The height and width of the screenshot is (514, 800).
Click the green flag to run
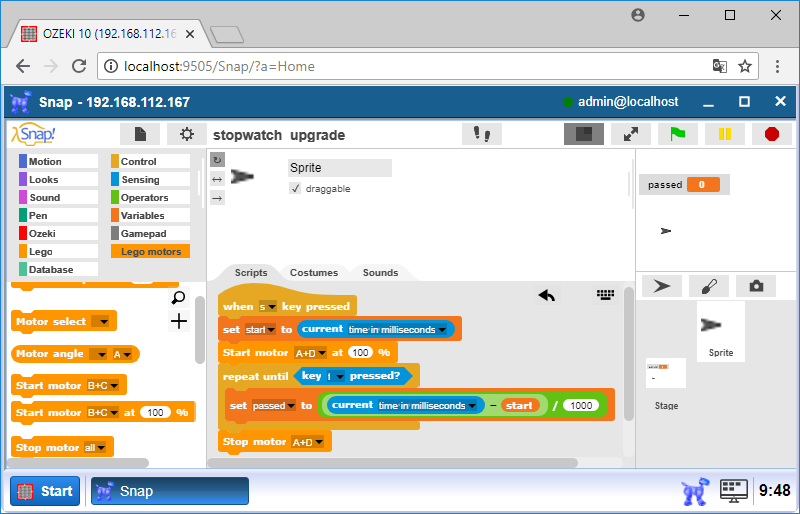[678, 134]
